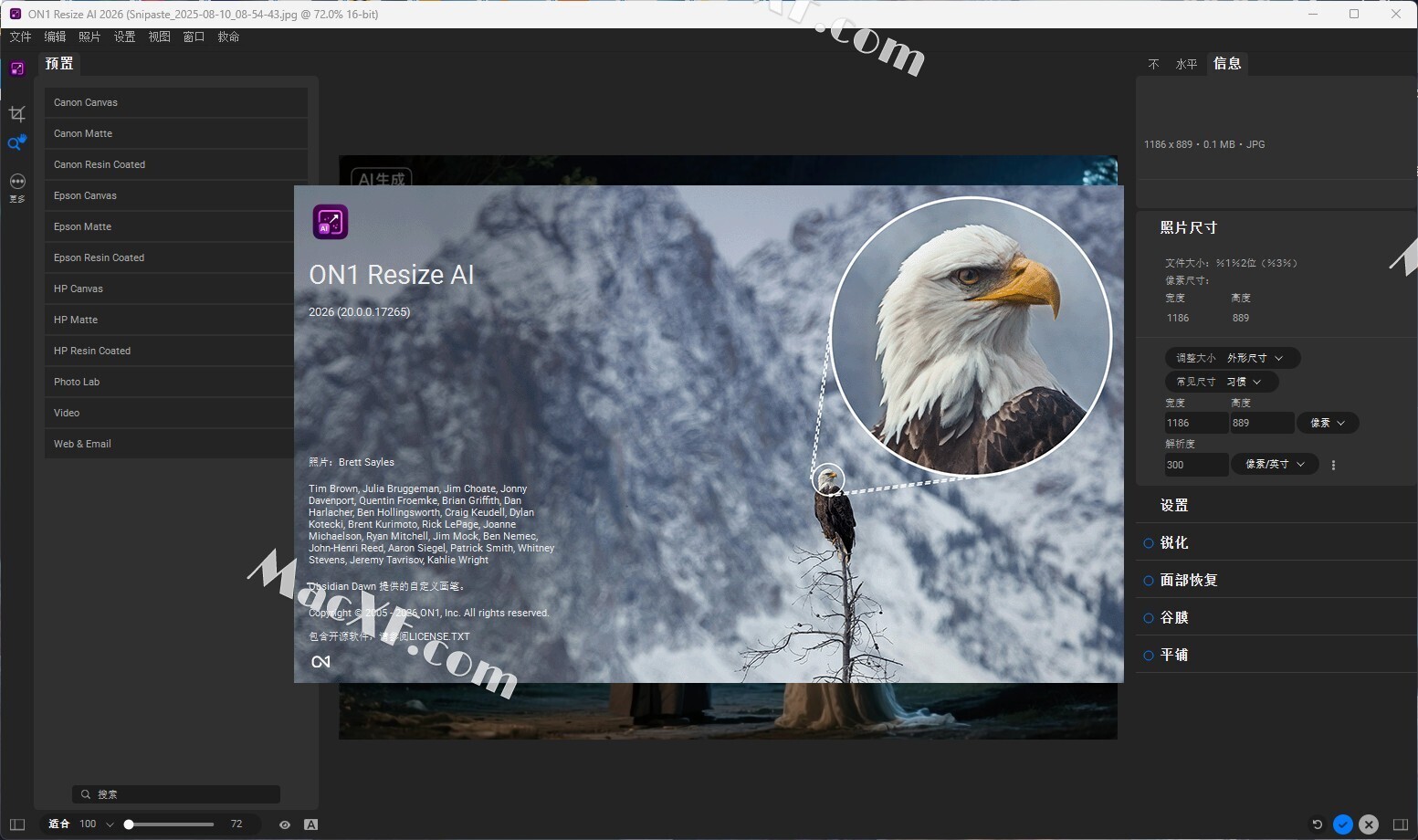Toggle the preview eye icon
1418x840 pixels.
point(285,824)
